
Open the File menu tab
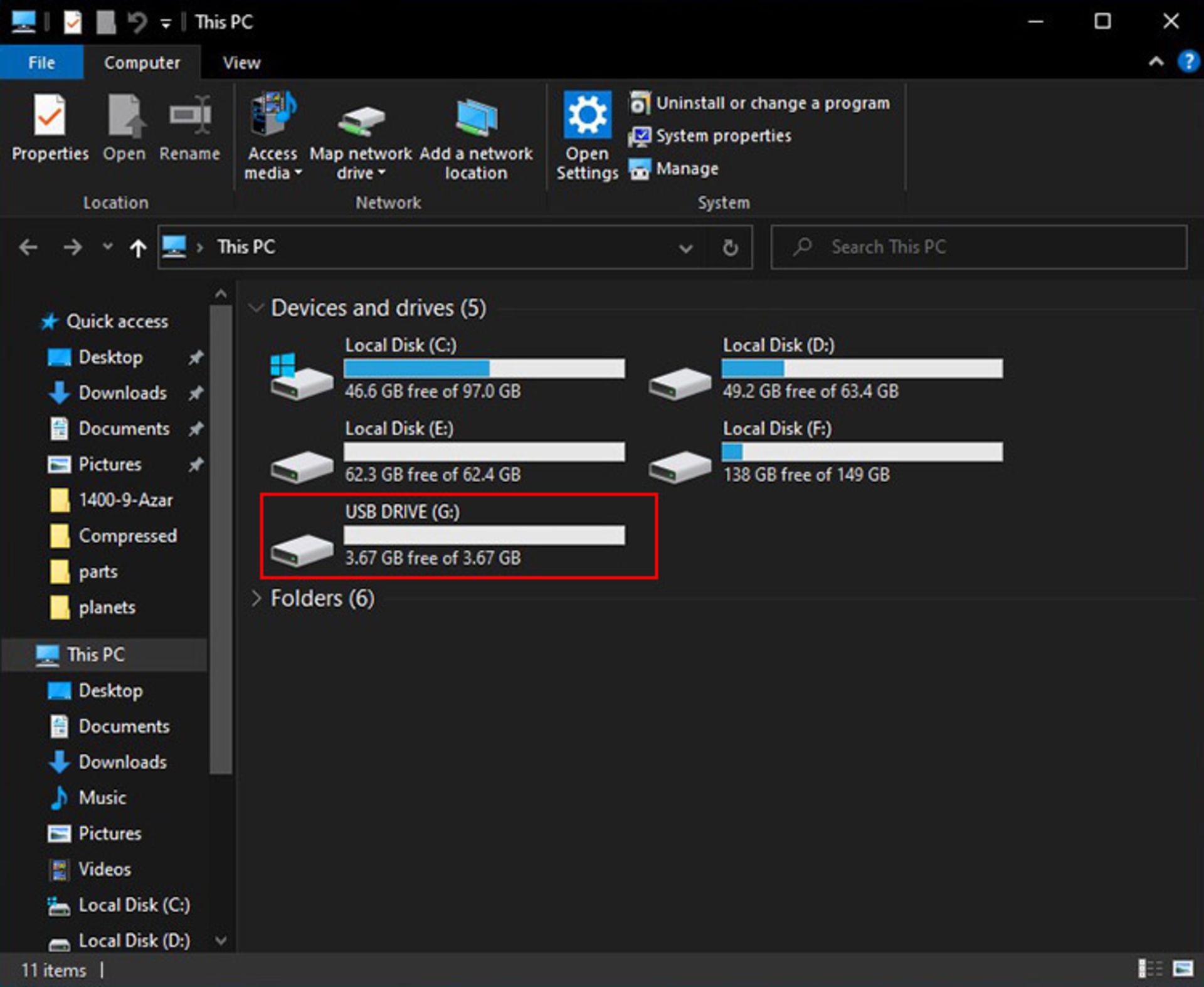pos(41,63)
